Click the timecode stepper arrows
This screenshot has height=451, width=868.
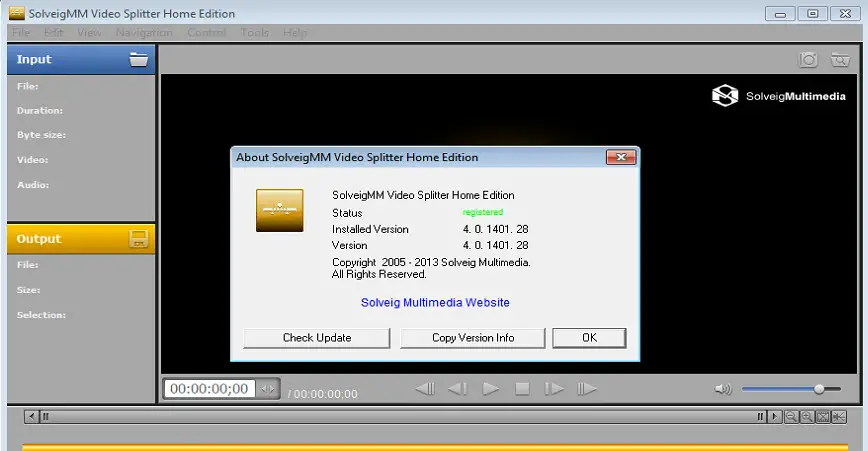[x=267, y=389]
